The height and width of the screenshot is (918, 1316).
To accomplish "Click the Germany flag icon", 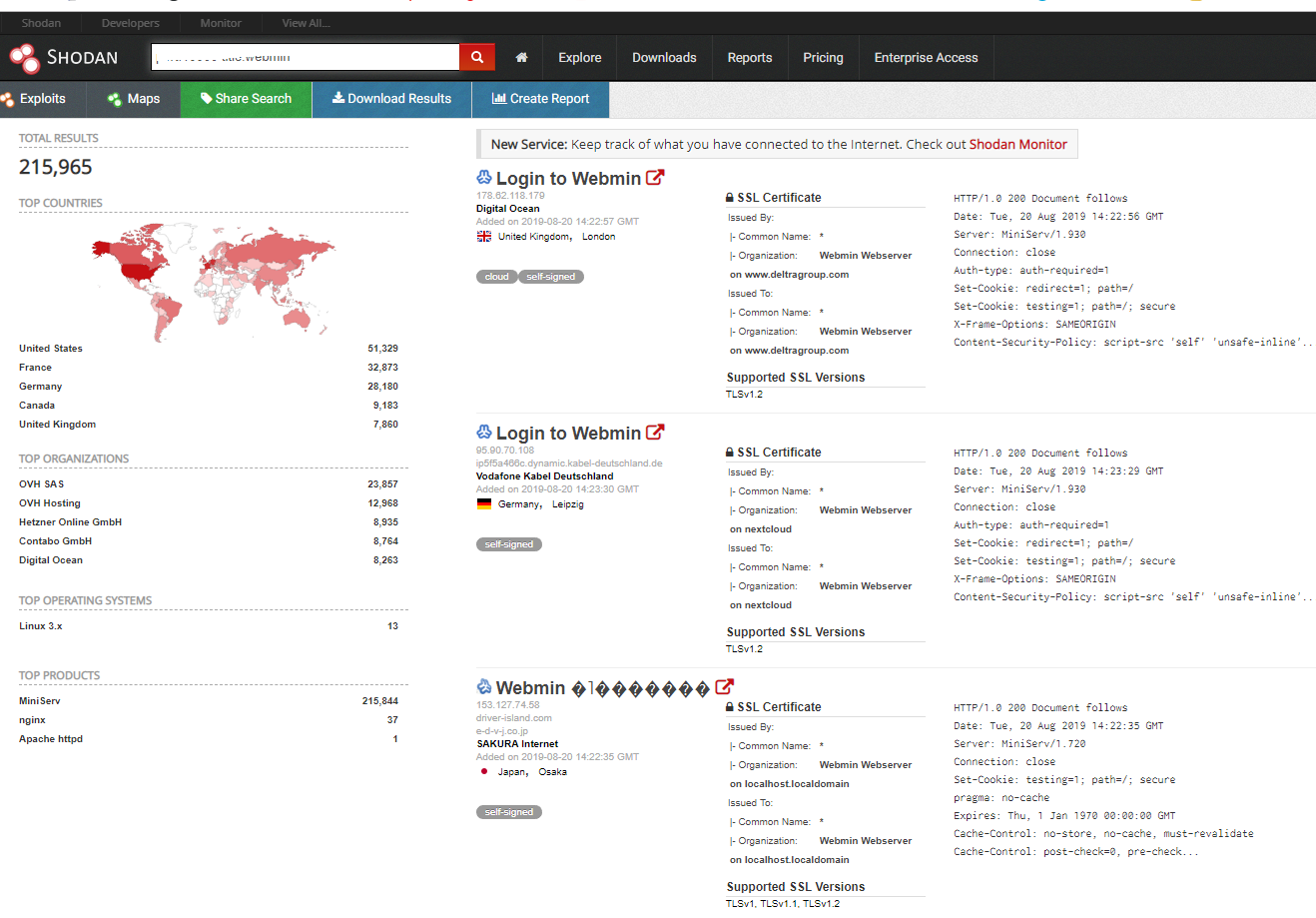I will (484, 504).
